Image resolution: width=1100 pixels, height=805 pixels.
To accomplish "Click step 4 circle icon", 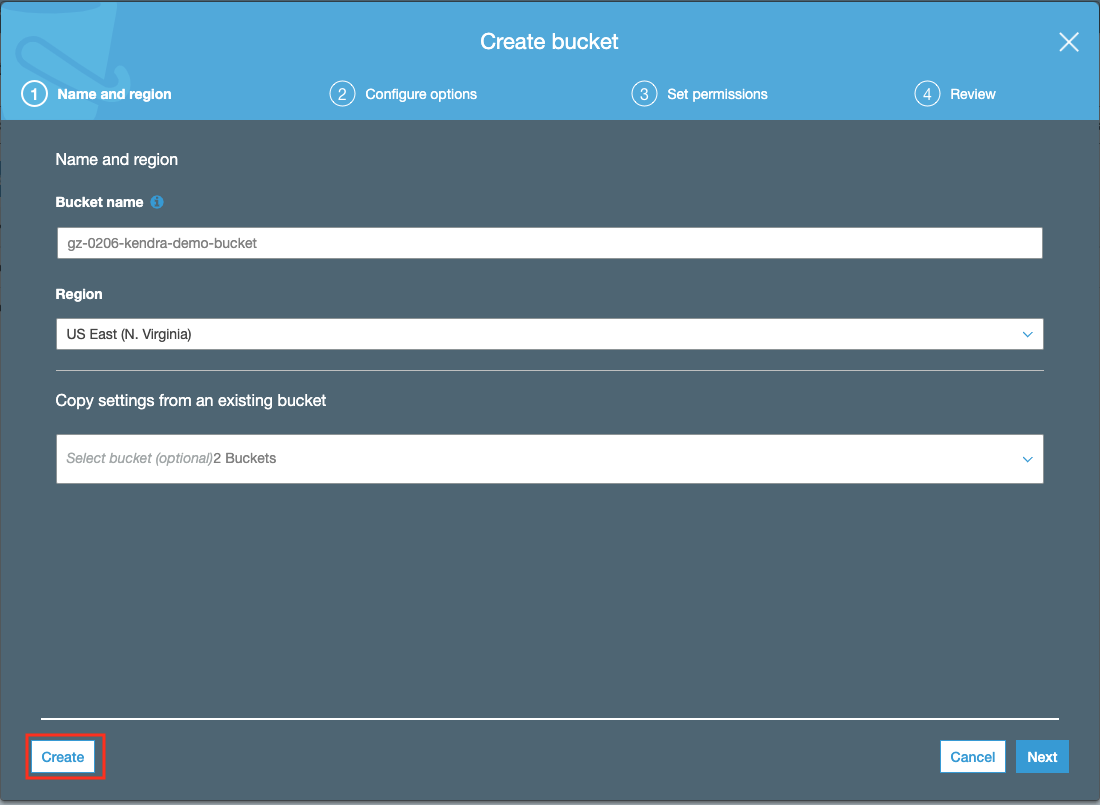I will coord(927,94).
